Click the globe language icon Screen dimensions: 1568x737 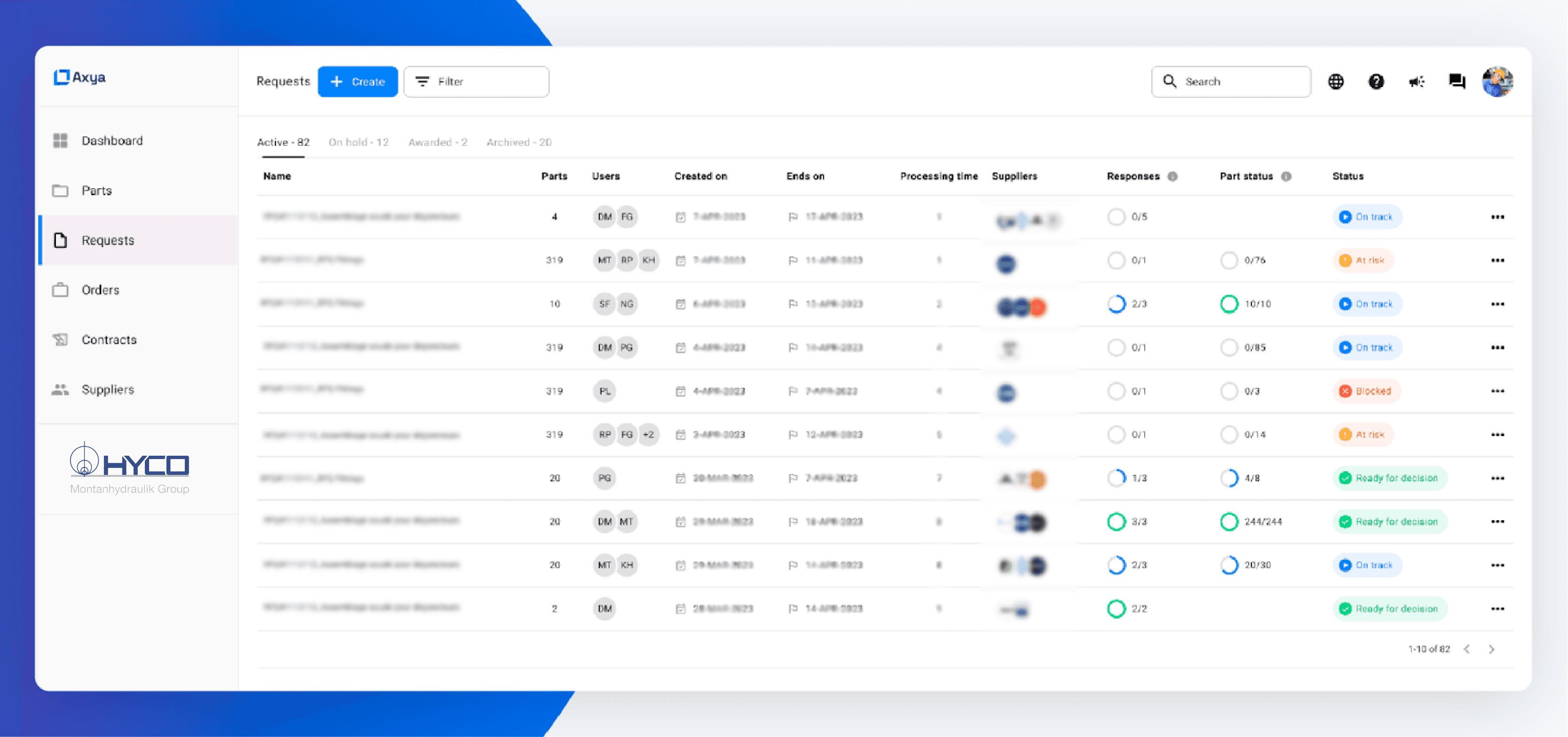tap(1336, 81)
